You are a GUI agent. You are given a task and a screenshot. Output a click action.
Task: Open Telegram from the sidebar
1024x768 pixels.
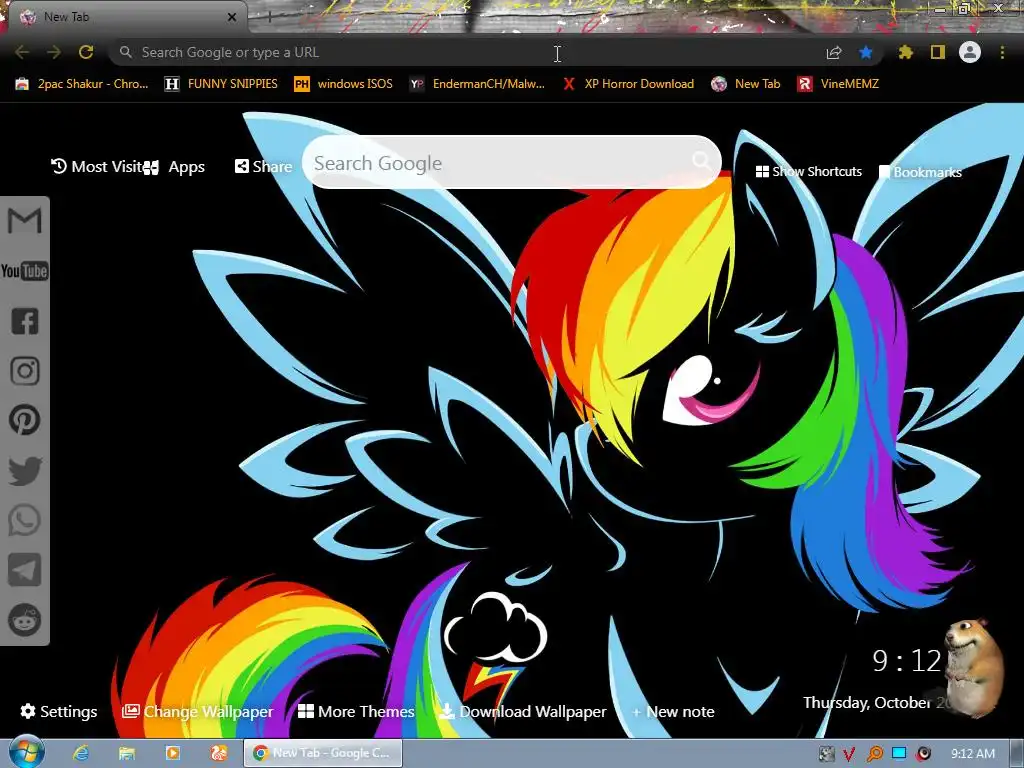coord(25,570)
